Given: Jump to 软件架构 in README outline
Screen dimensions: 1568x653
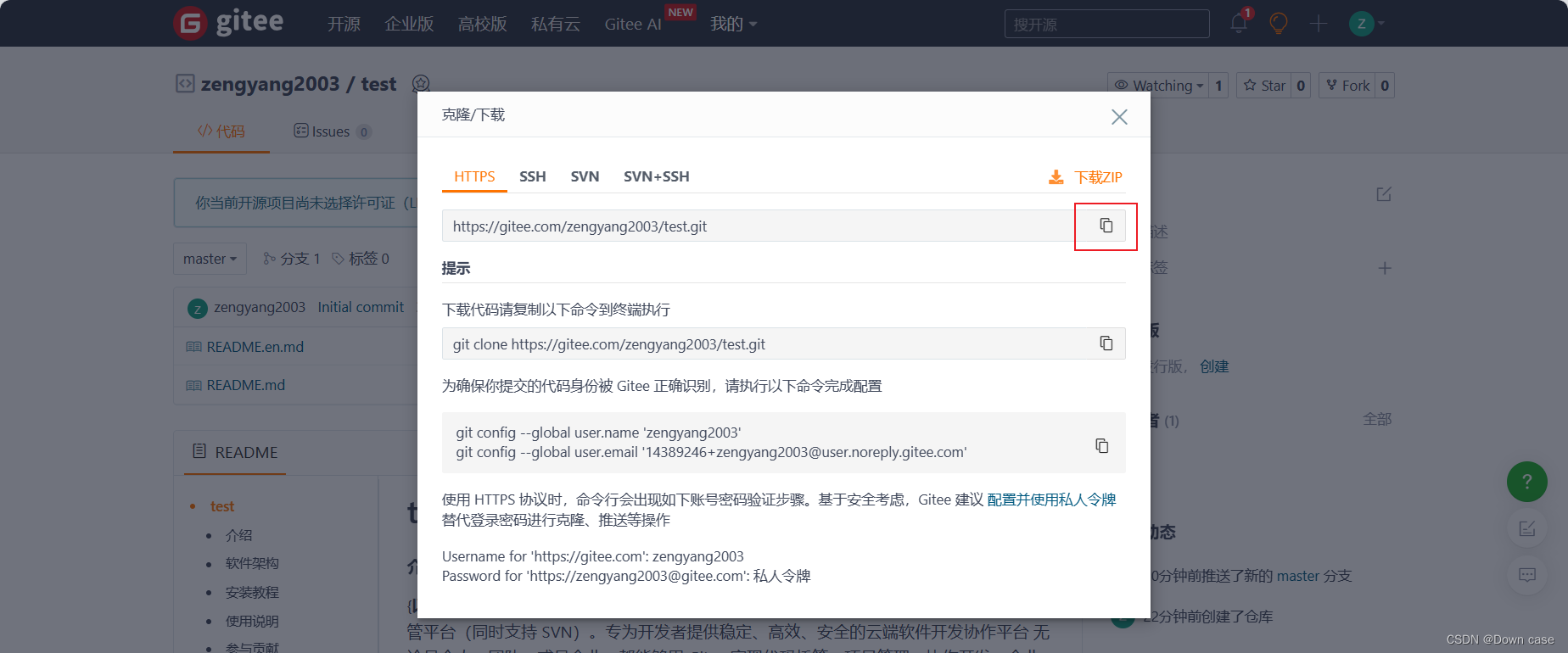Looking at the screenshot, I should click(x=252, y=563).
